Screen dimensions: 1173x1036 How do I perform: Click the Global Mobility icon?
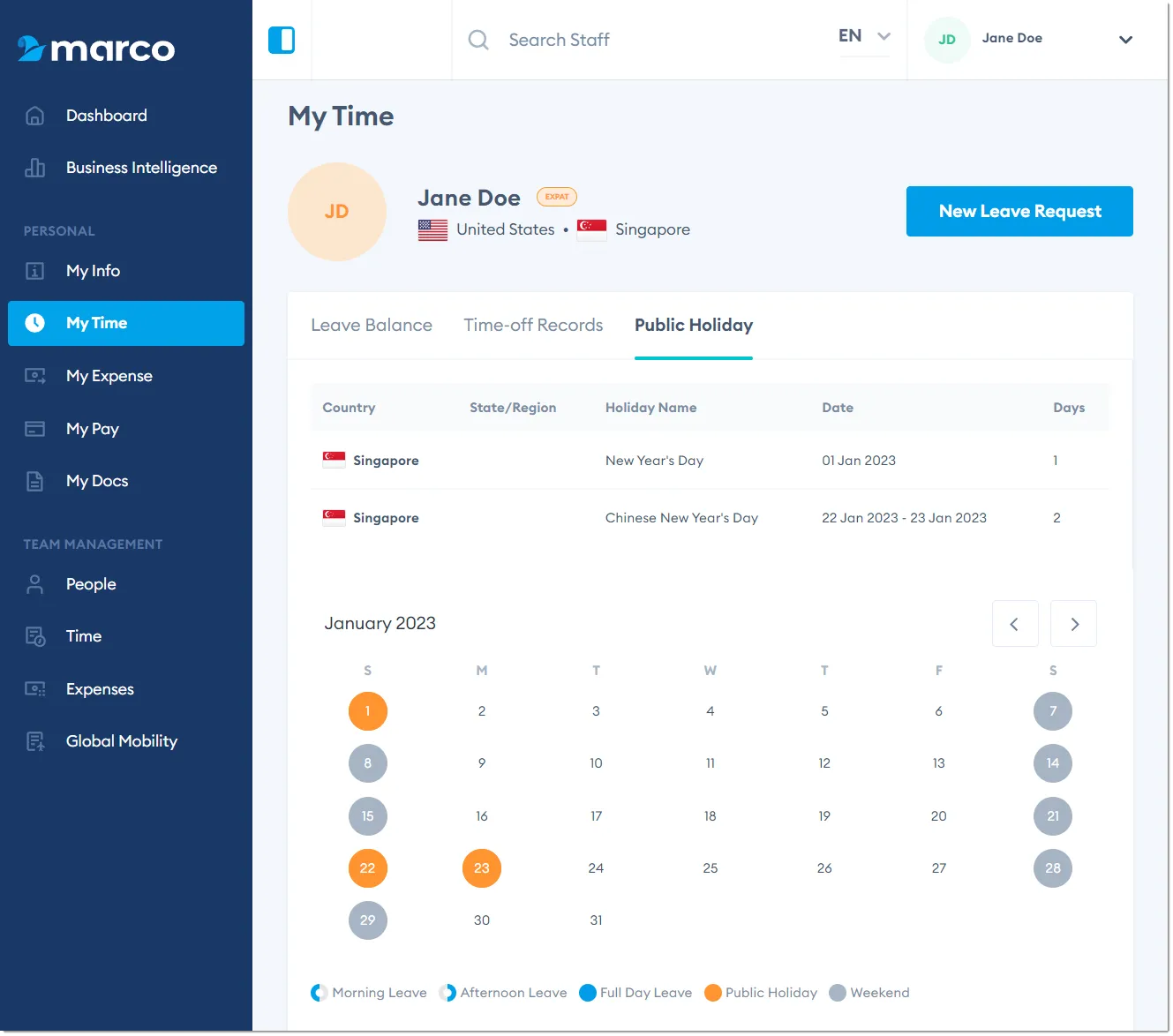pos(34,741)
